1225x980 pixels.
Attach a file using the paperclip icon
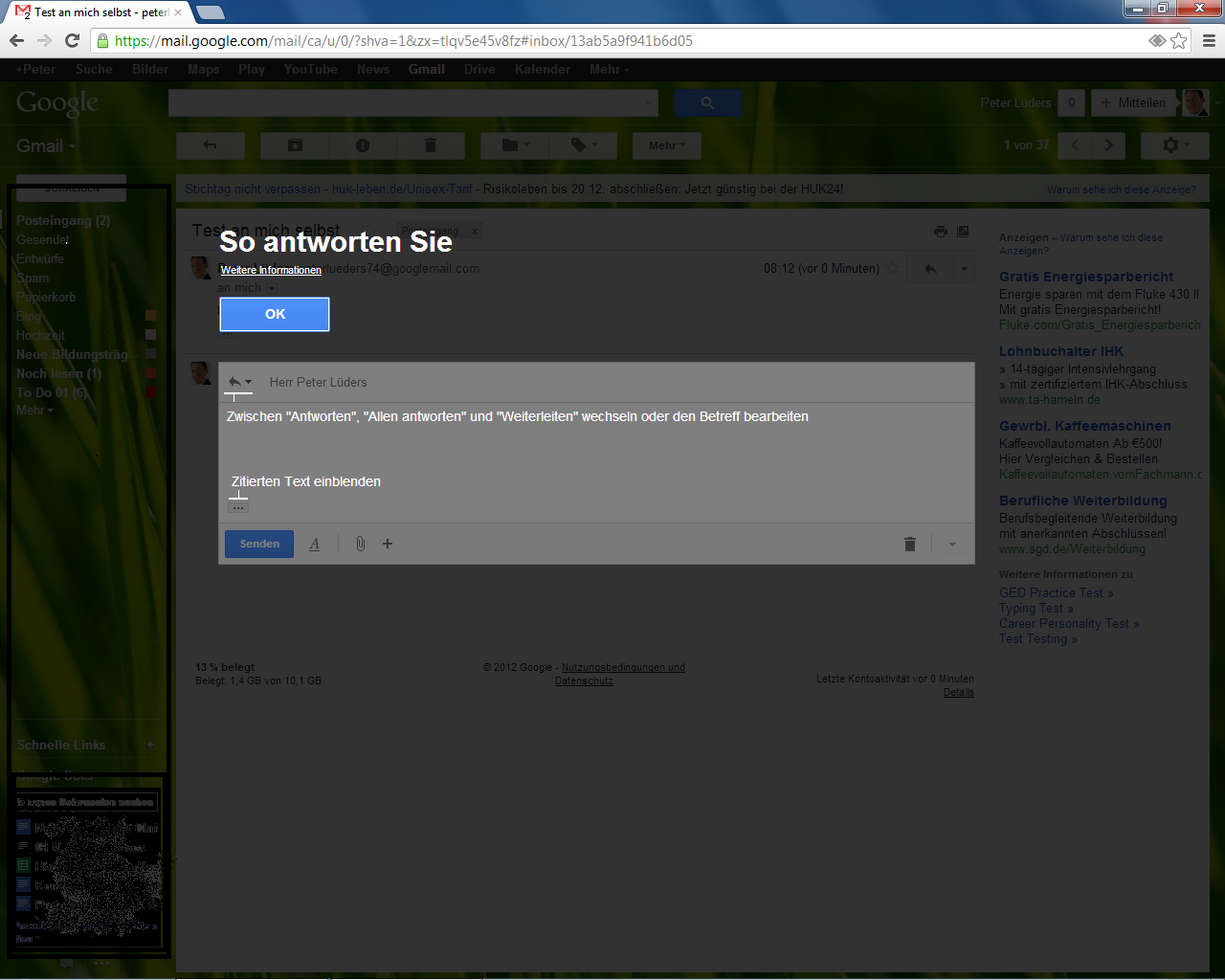coord(360,544)
